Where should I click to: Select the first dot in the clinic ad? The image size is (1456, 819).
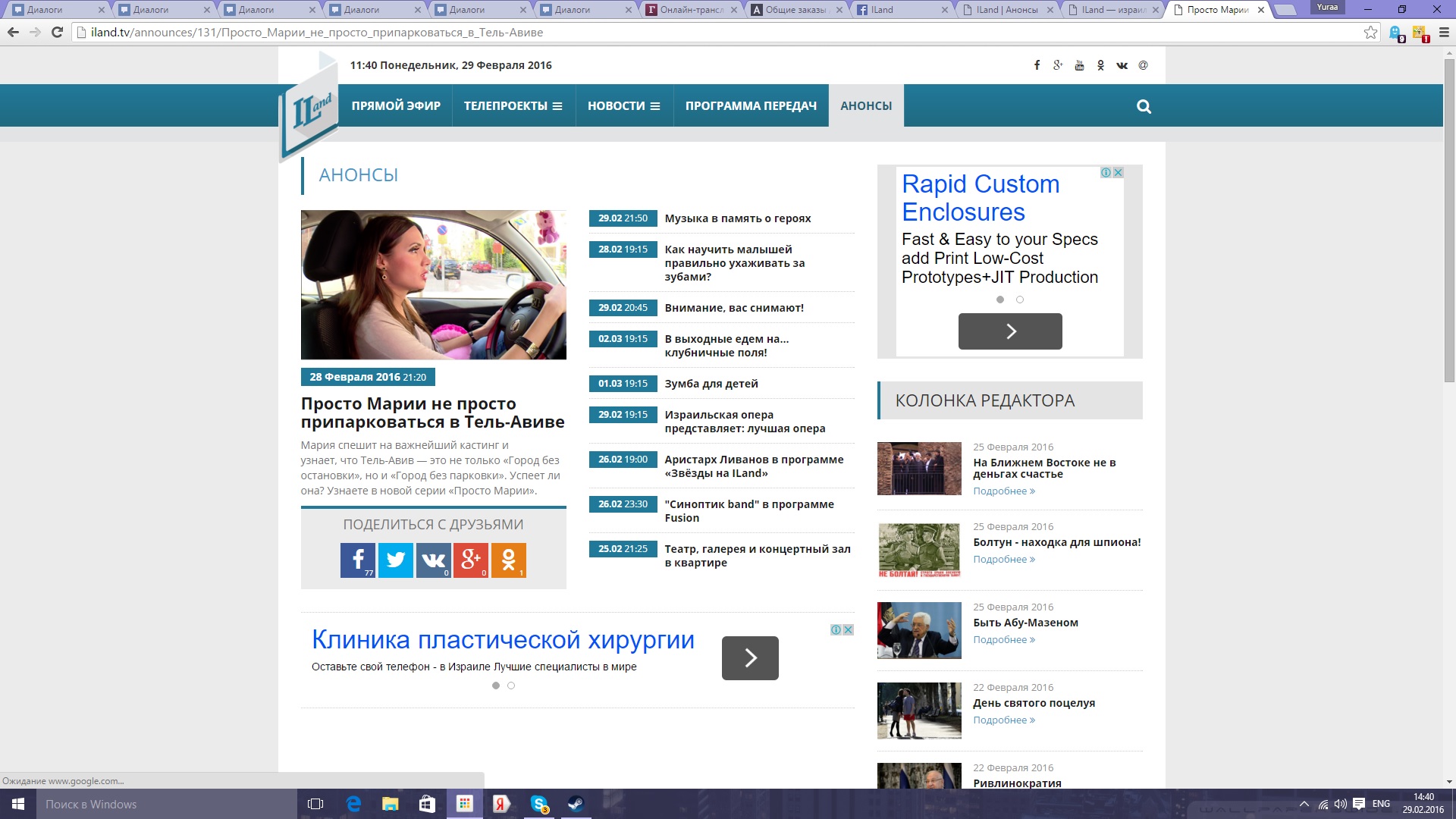point(496,686)
